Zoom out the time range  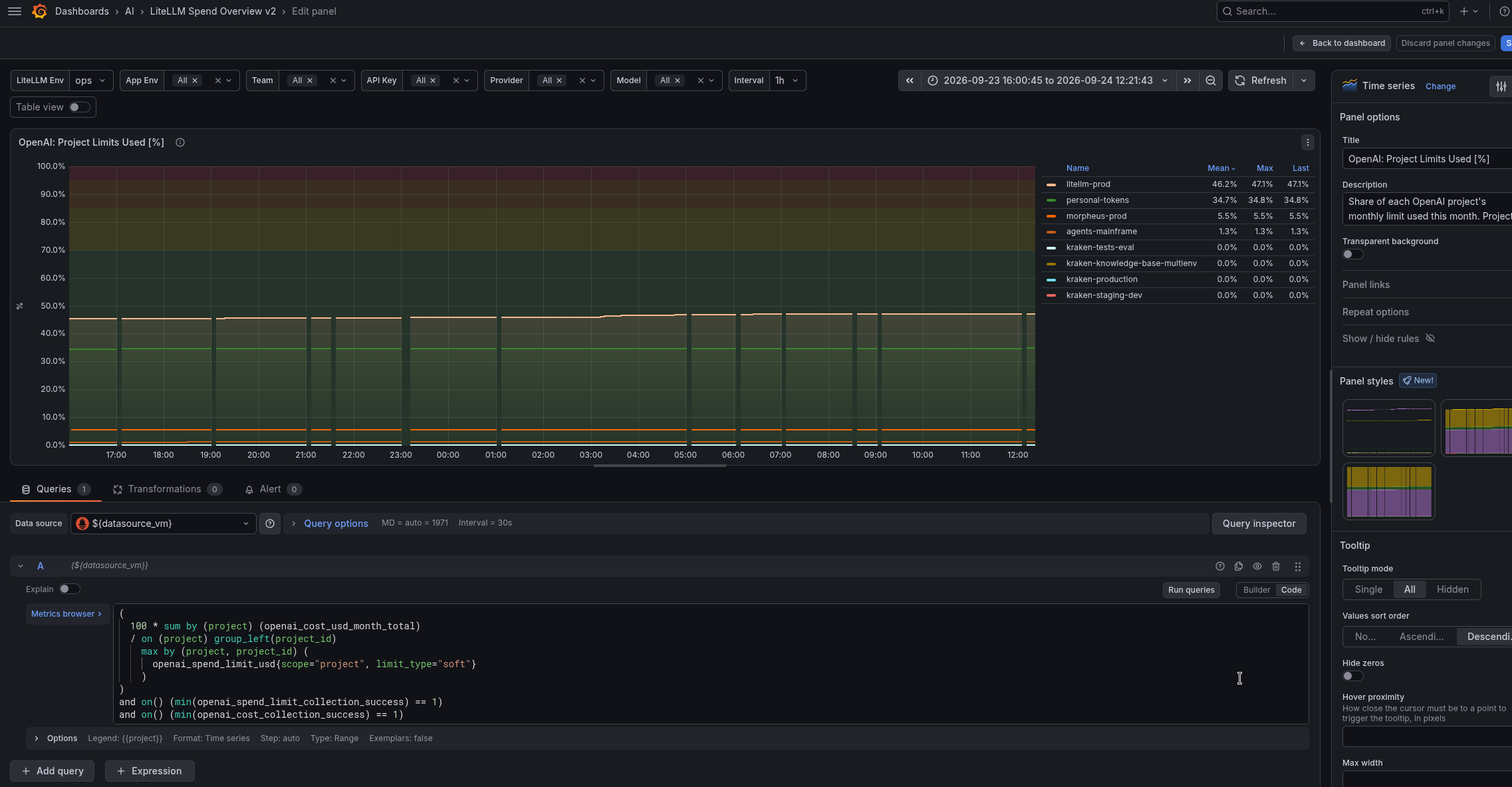pyautogui.click(x=1211, y=80)
